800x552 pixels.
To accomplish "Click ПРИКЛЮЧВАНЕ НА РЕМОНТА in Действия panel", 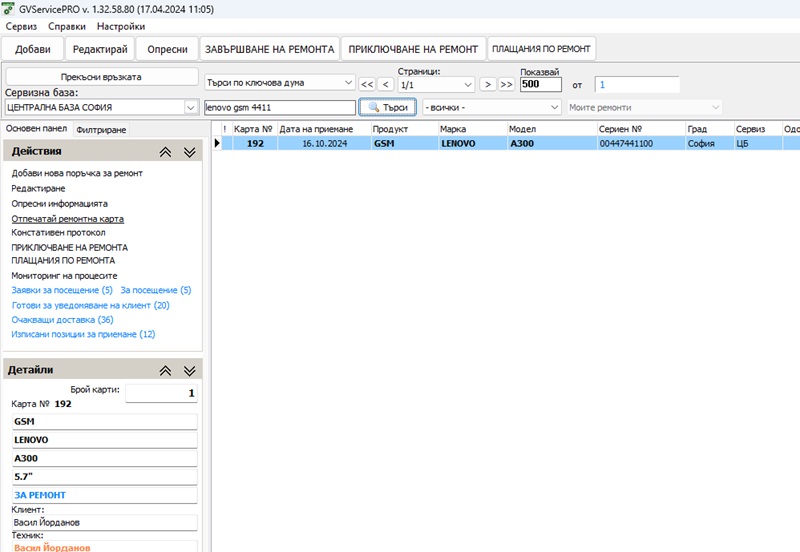I will 69,247.
